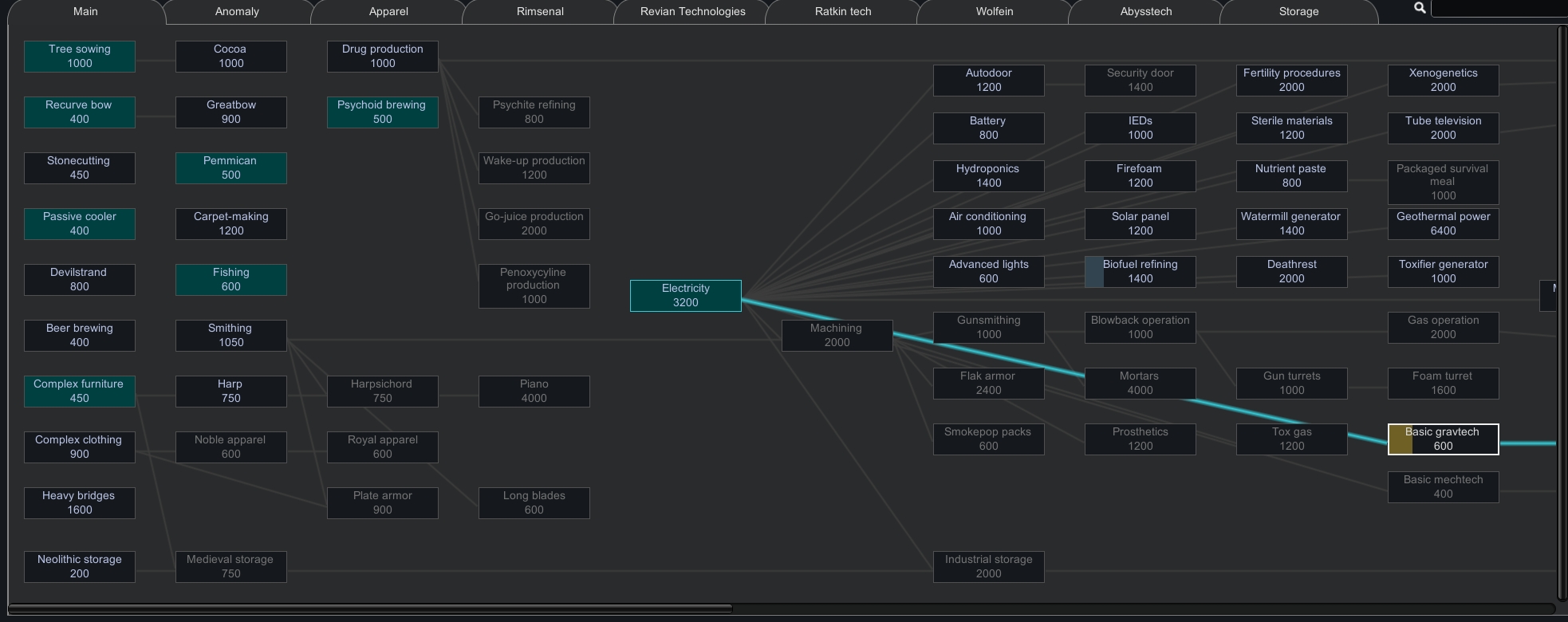Click the vertical scrollbar on the right edge
Screen dimensions: 1568x622
coord(1562,313)
